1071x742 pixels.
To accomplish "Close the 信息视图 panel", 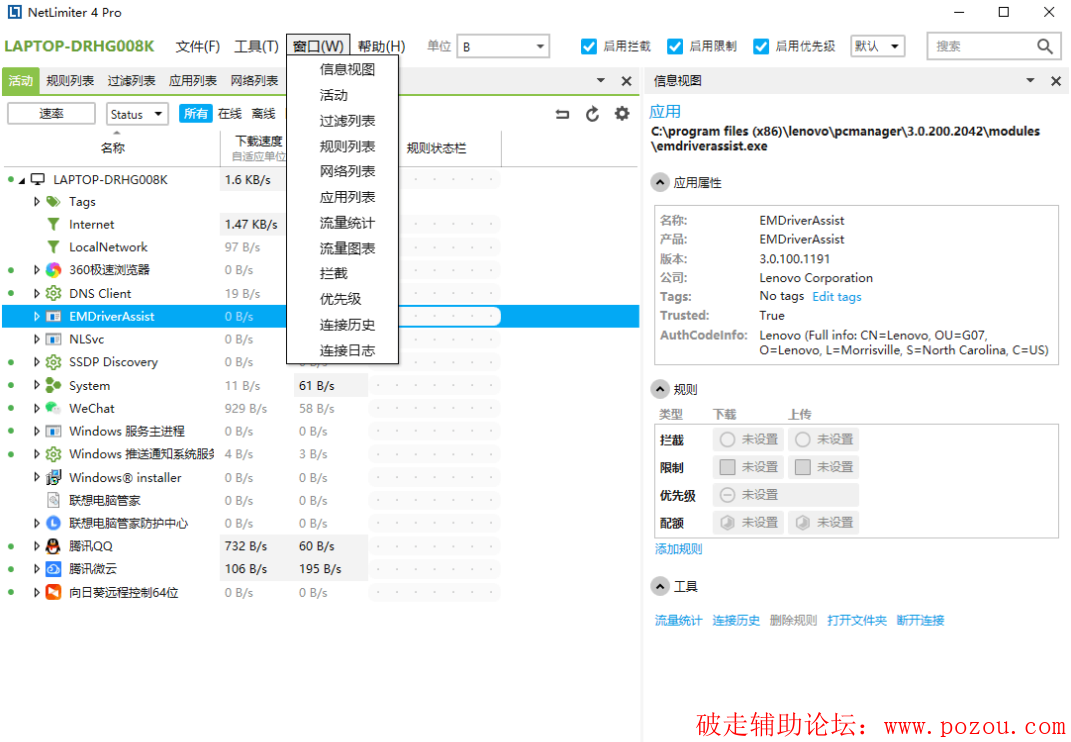I will [x=1056, y=81].
